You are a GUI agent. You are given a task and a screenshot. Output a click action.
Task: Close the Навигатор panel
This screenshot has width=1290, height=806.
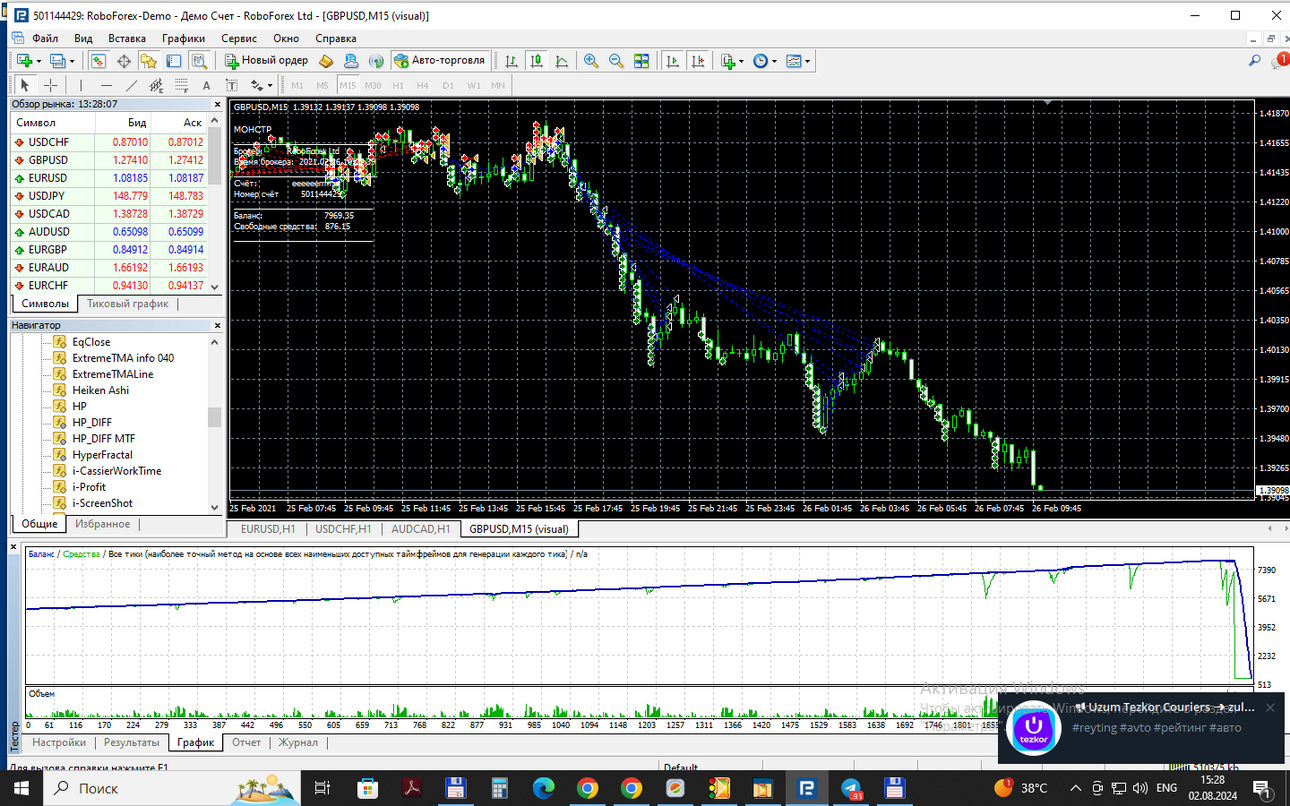218,325
